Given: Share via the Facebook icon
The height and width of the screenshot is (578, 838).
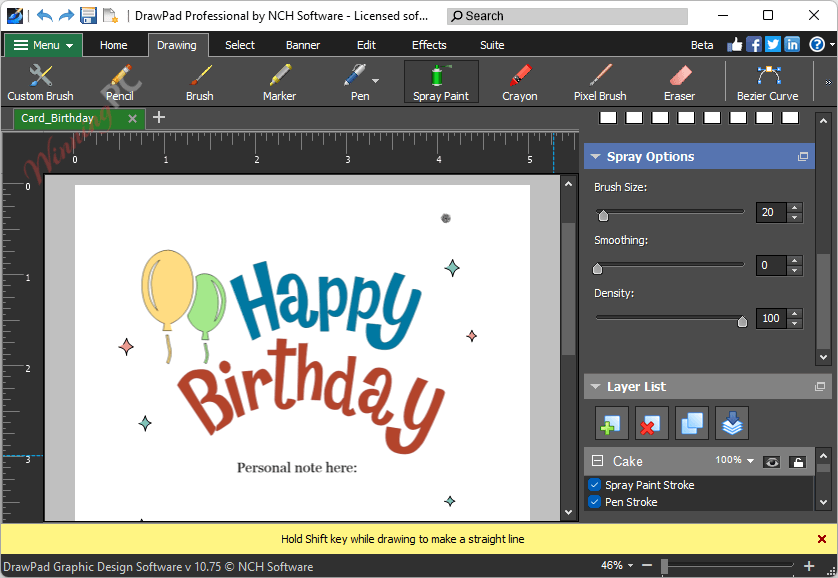Looking at the screenshot, I should tap(753, 44).
